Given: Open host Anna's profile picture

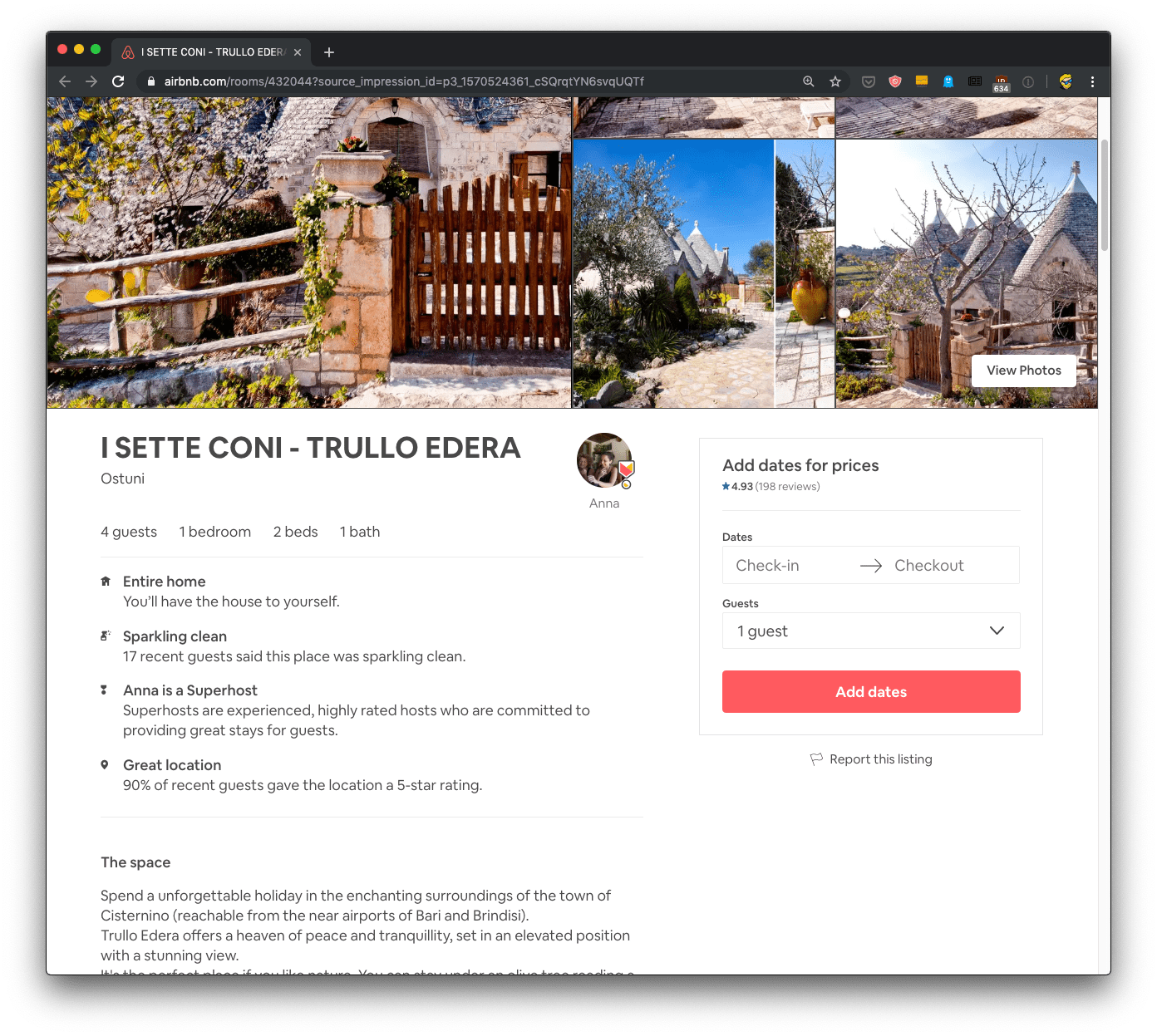Looking at the screenshot, I should (604, 460).
